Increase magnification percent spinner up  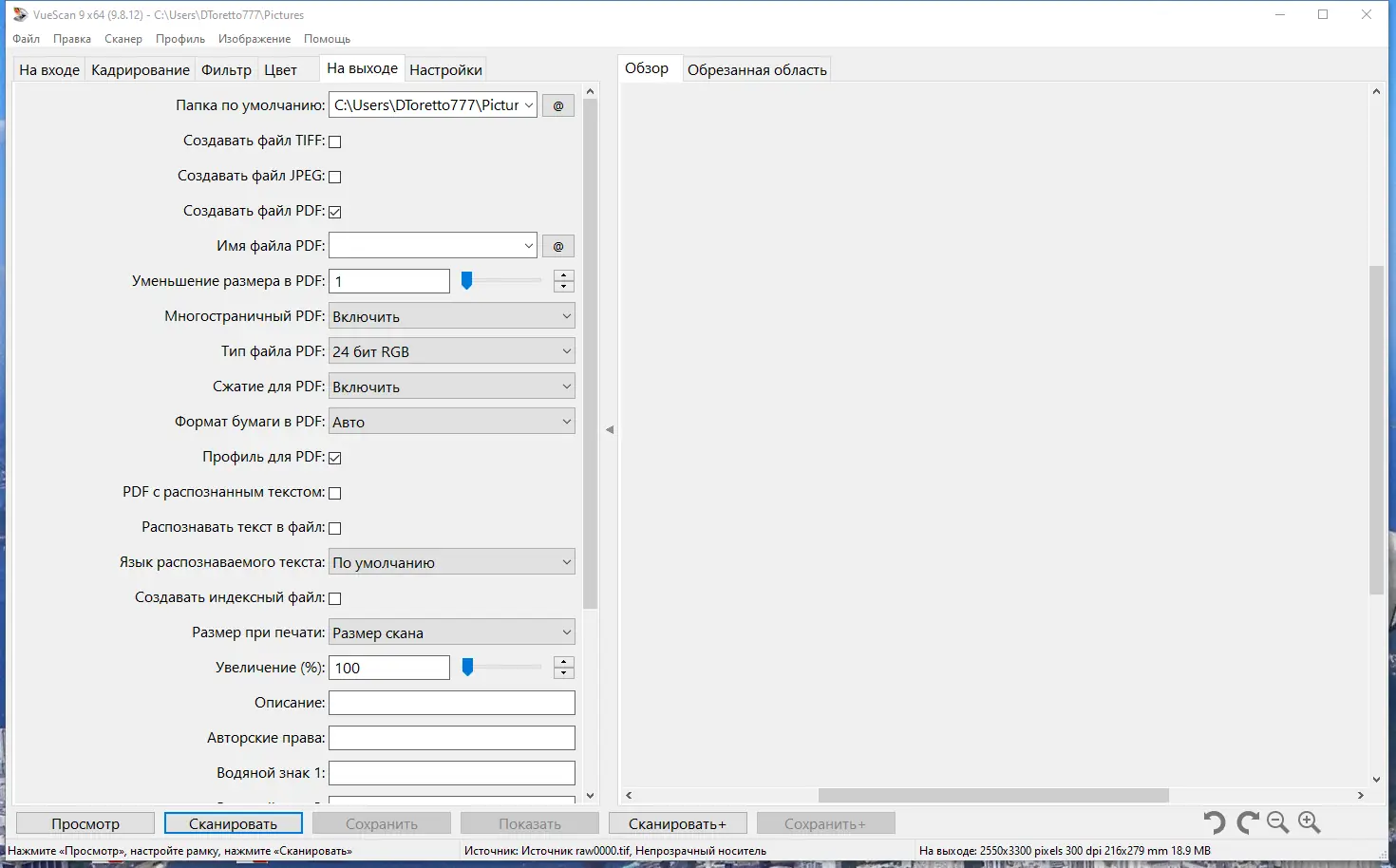[564, 662]
